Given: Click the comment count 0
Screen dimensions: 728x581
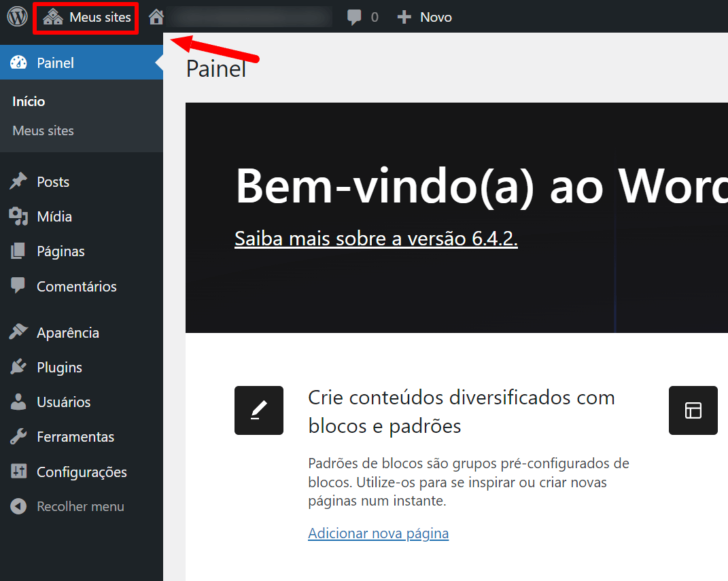Looking at the screenshot, I should click(375, 18).
